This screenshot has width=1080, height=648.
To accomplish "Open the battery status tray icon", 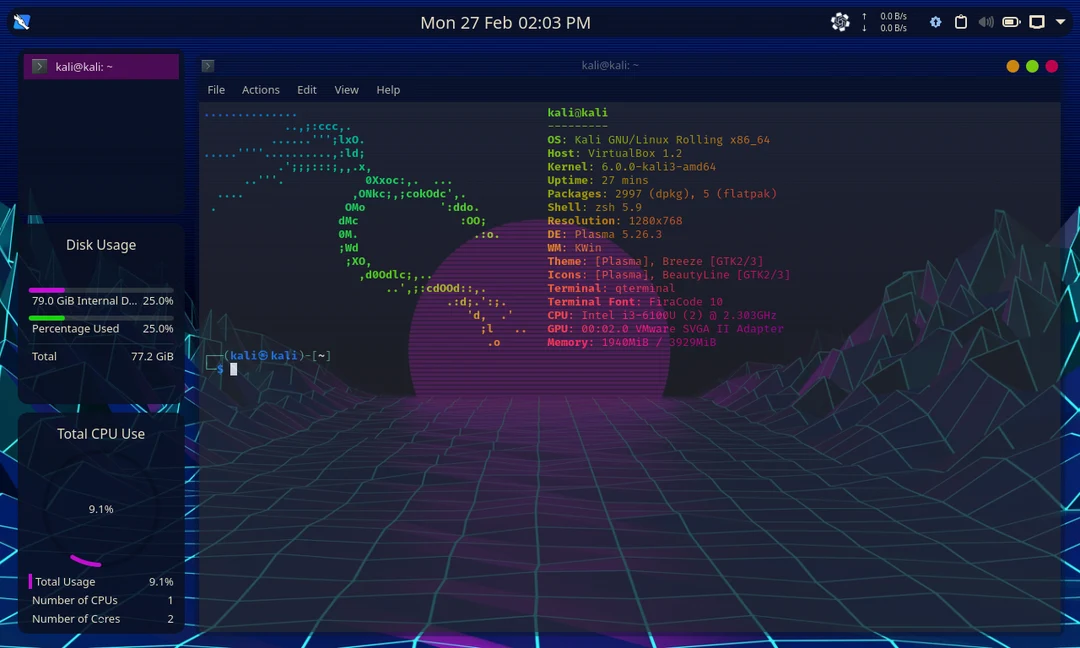I will [1011, 21].
